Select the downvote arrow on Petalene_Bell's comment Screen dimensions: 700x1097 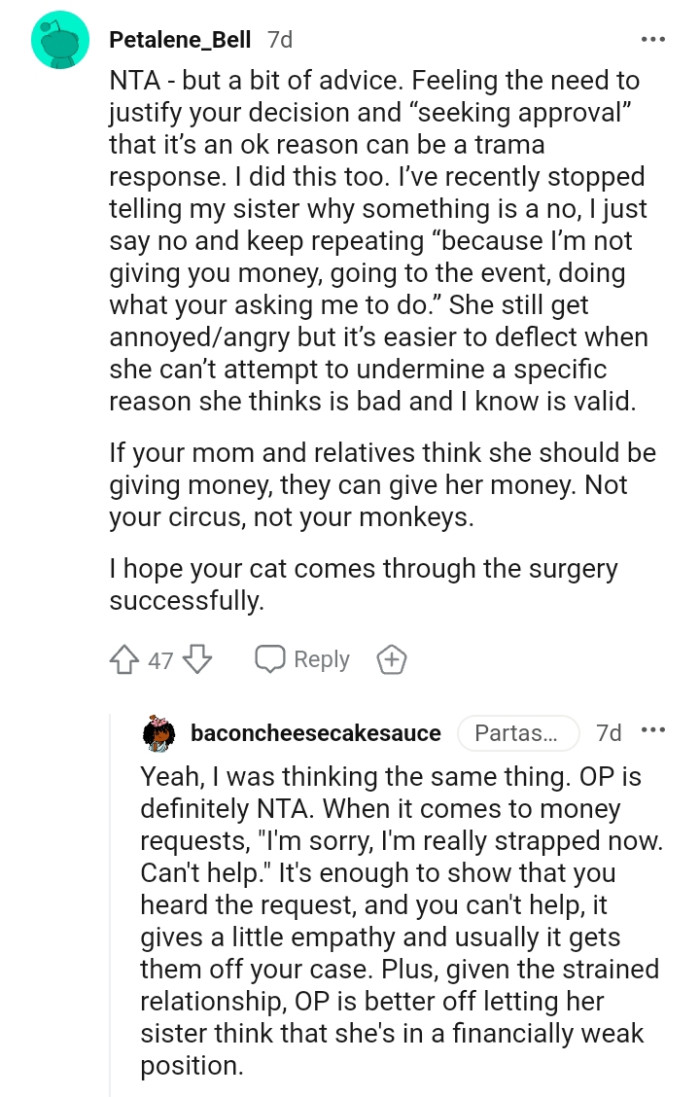[199, 658]
